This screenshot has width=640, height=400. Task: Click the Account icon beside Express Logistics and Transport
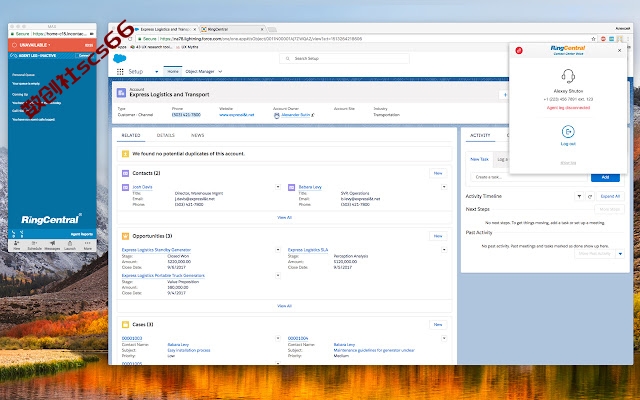[121, 93]
